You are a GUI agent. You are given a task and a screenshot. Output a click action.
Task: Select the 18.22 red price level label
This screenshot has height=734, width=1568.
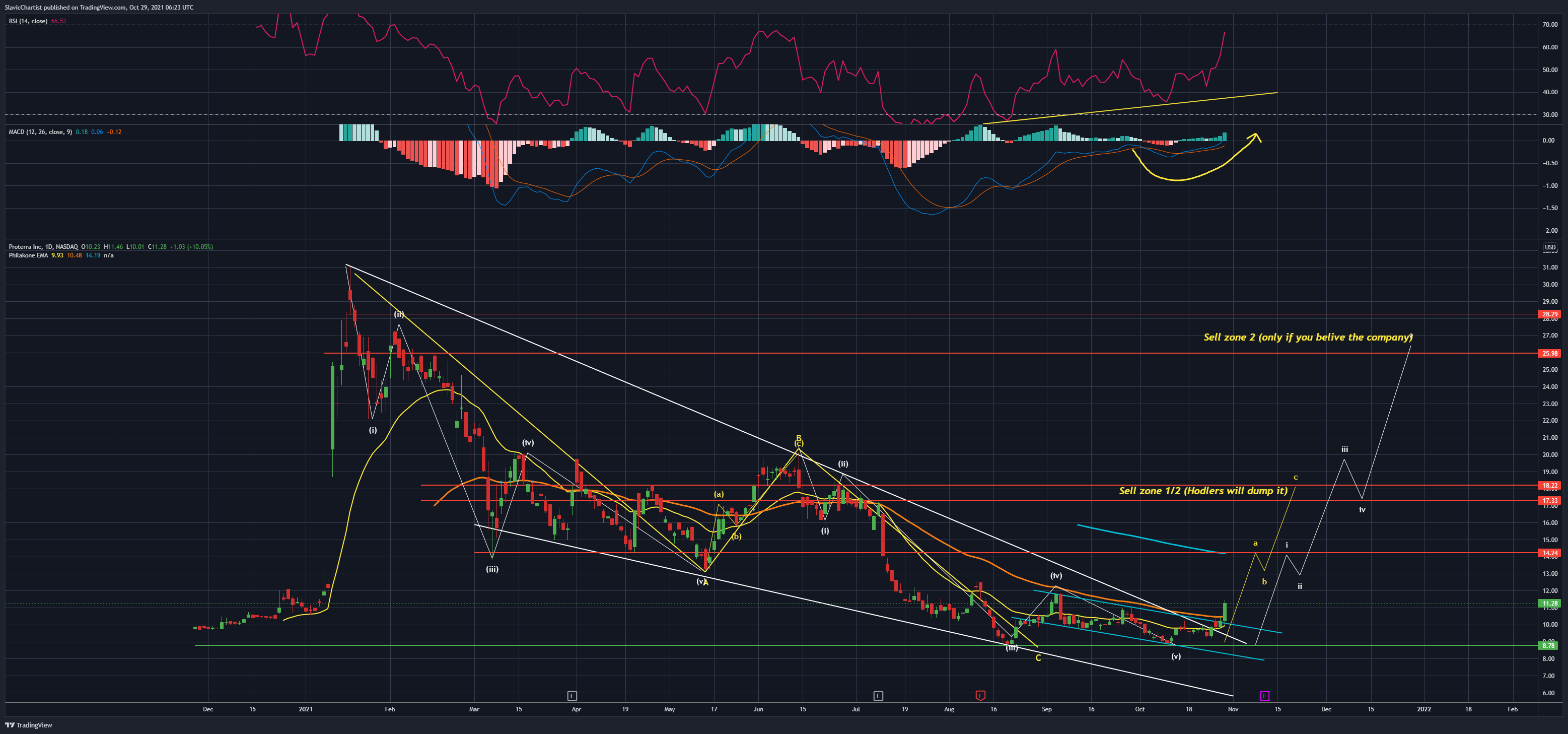1550,486
